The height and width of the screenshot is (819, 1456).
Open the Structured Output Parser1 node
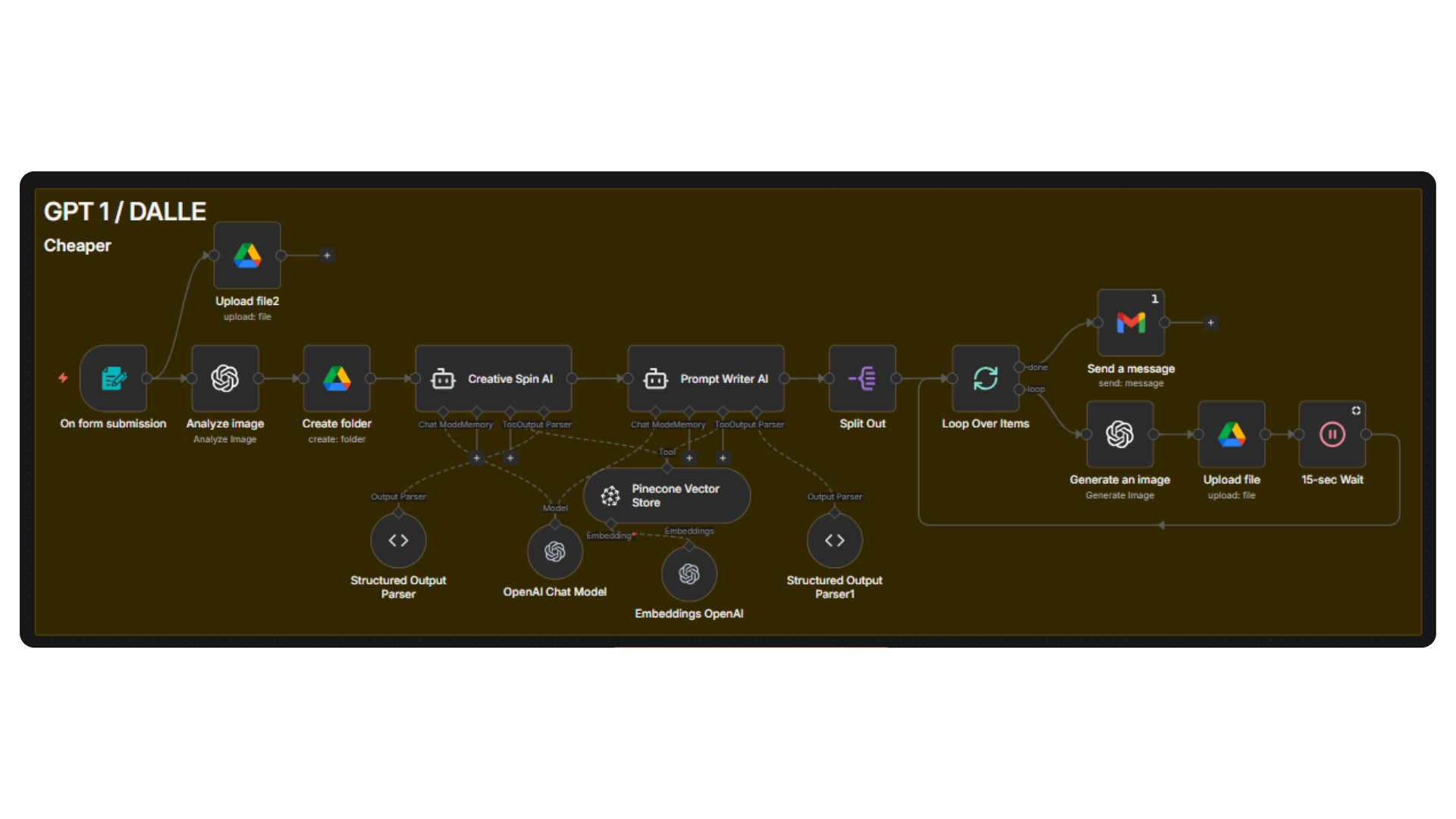834,541
